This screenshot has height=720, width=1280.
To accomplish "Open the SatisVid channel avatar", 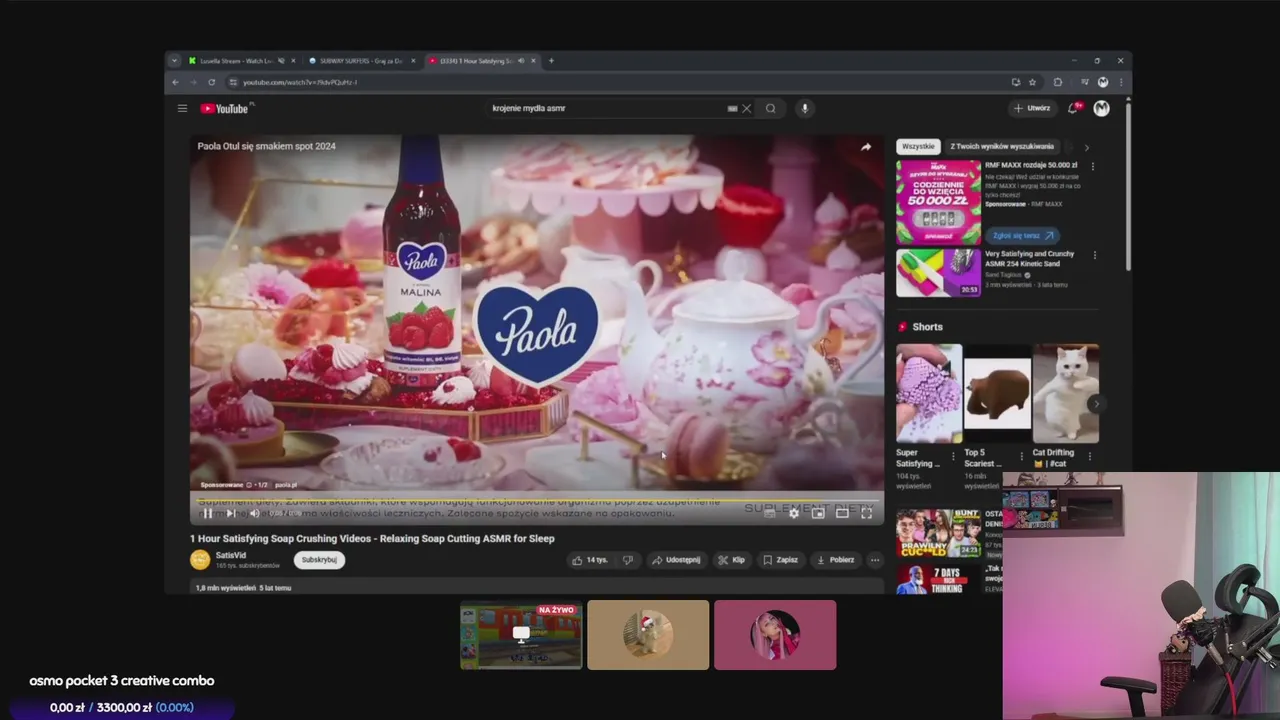I will 200,560.
